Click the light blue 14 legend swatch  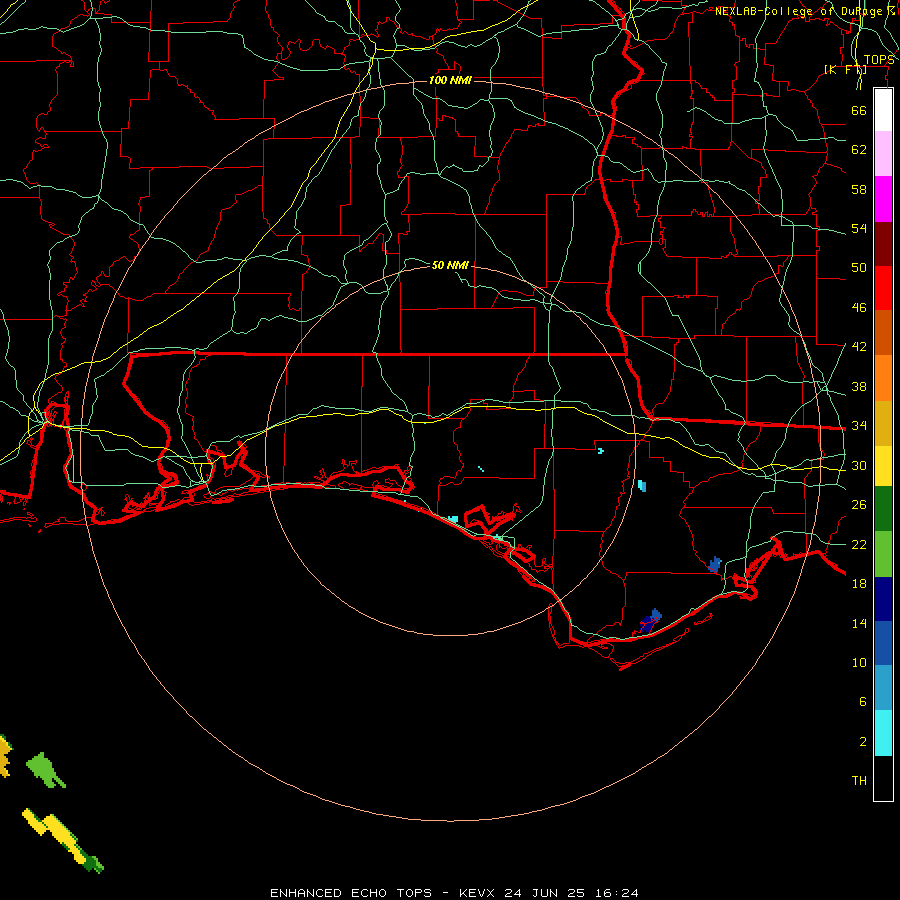[x=883, y=688]
